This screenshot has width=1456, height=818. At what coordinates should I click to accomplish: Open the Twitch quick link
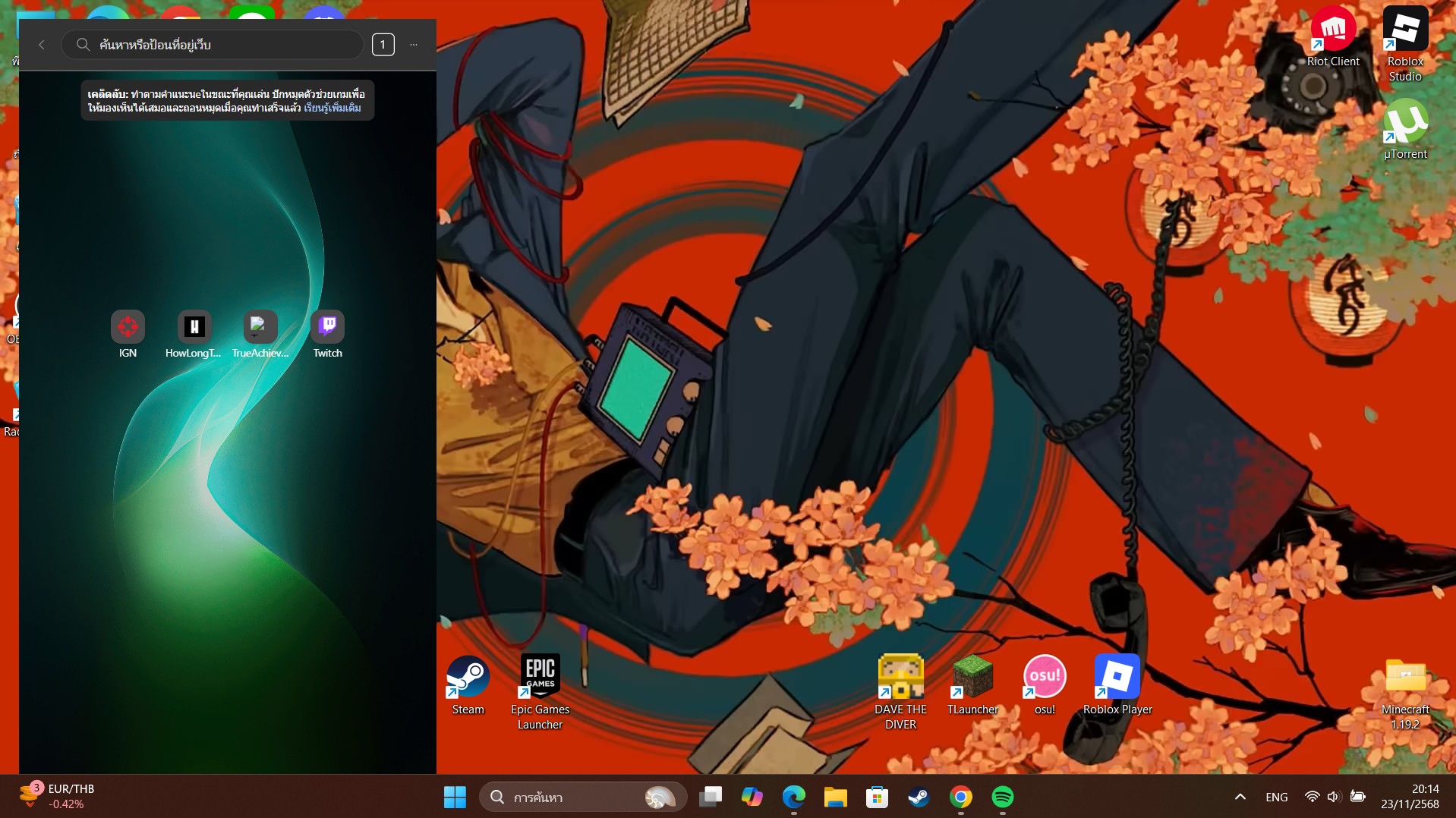click(x=327, y=327)
